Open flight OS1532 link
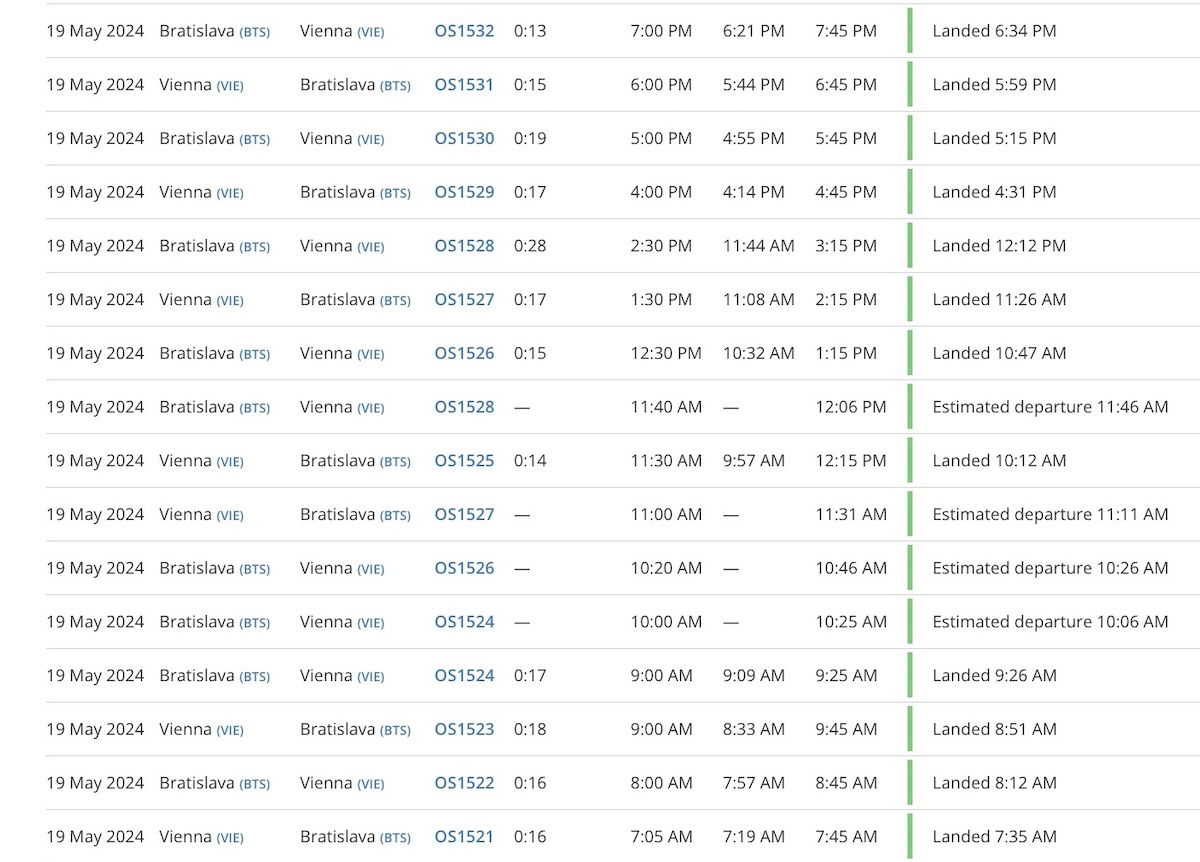Viewport: 1200px width, 862px height. tap(464, 31)
